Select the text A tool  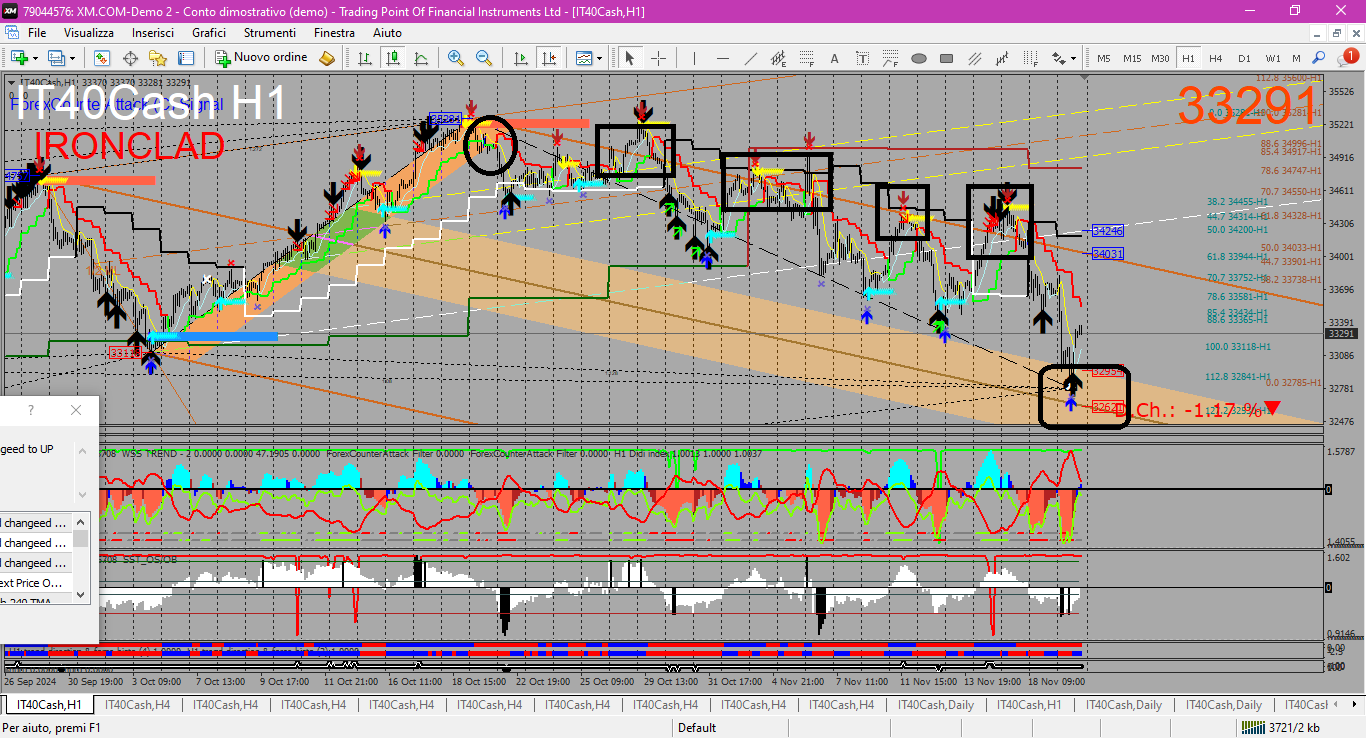[x=834, y=58]
